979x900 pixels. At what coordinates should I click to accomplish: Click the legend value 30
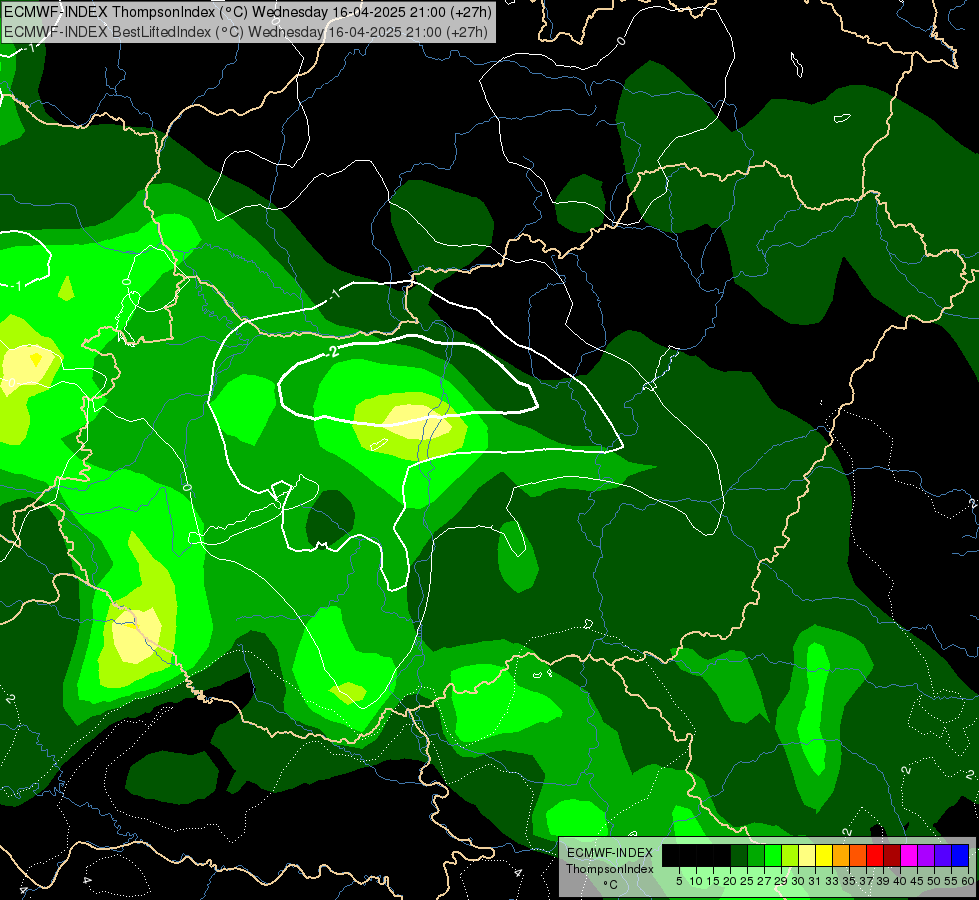(x=798, y=881)
